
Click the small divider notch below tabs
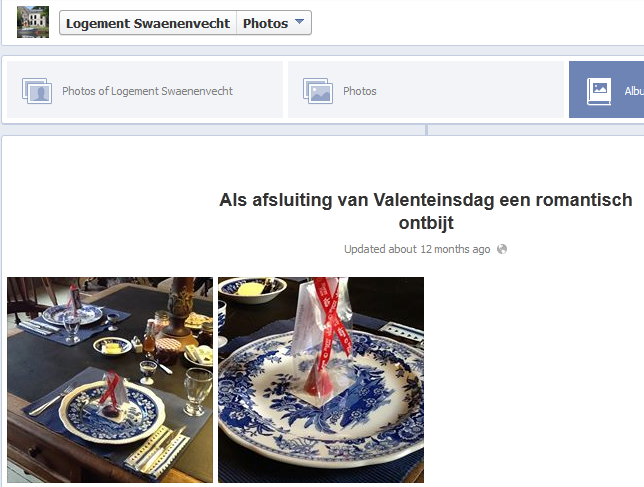[x=426, y=130]
